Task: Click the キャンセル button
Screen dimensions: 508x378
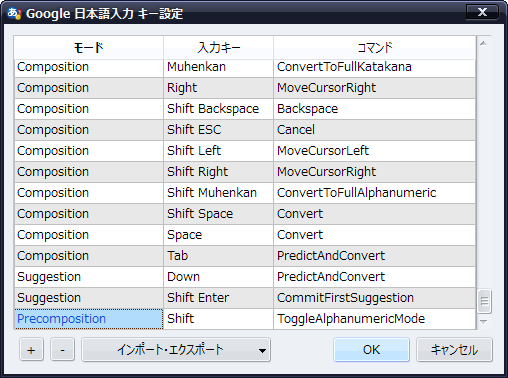Action: point(454,350)
